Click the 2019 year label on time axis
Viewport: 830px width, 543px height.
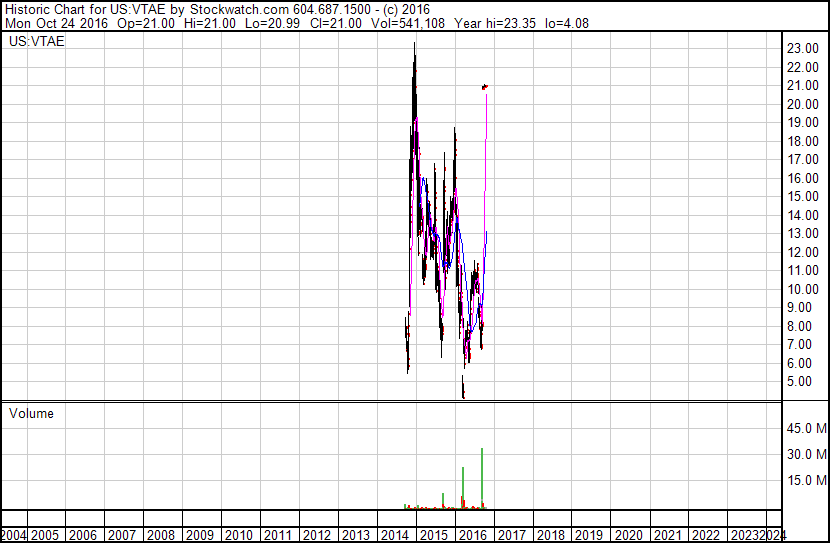589,535
